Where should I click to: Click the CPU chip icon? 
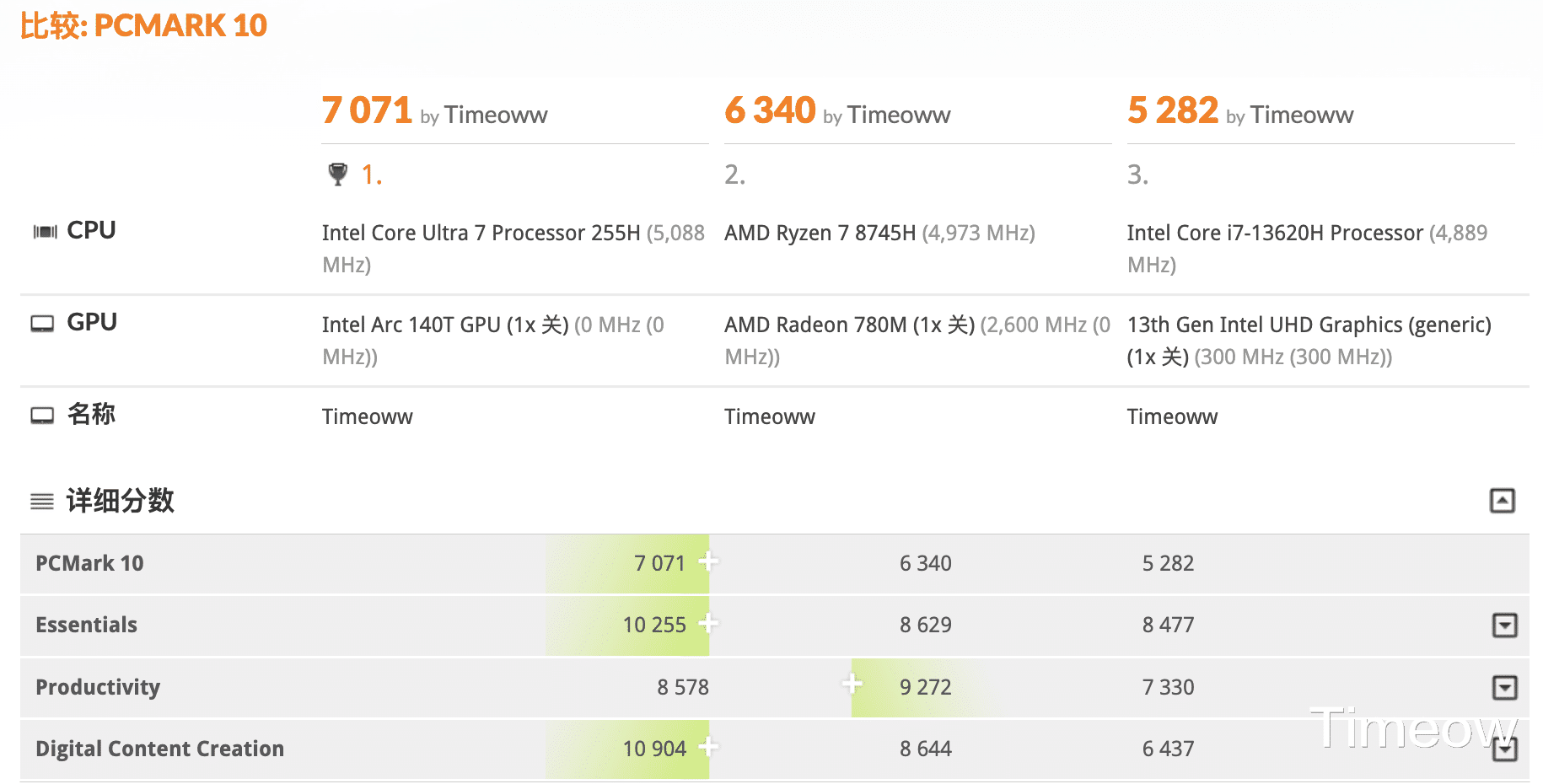45,232
